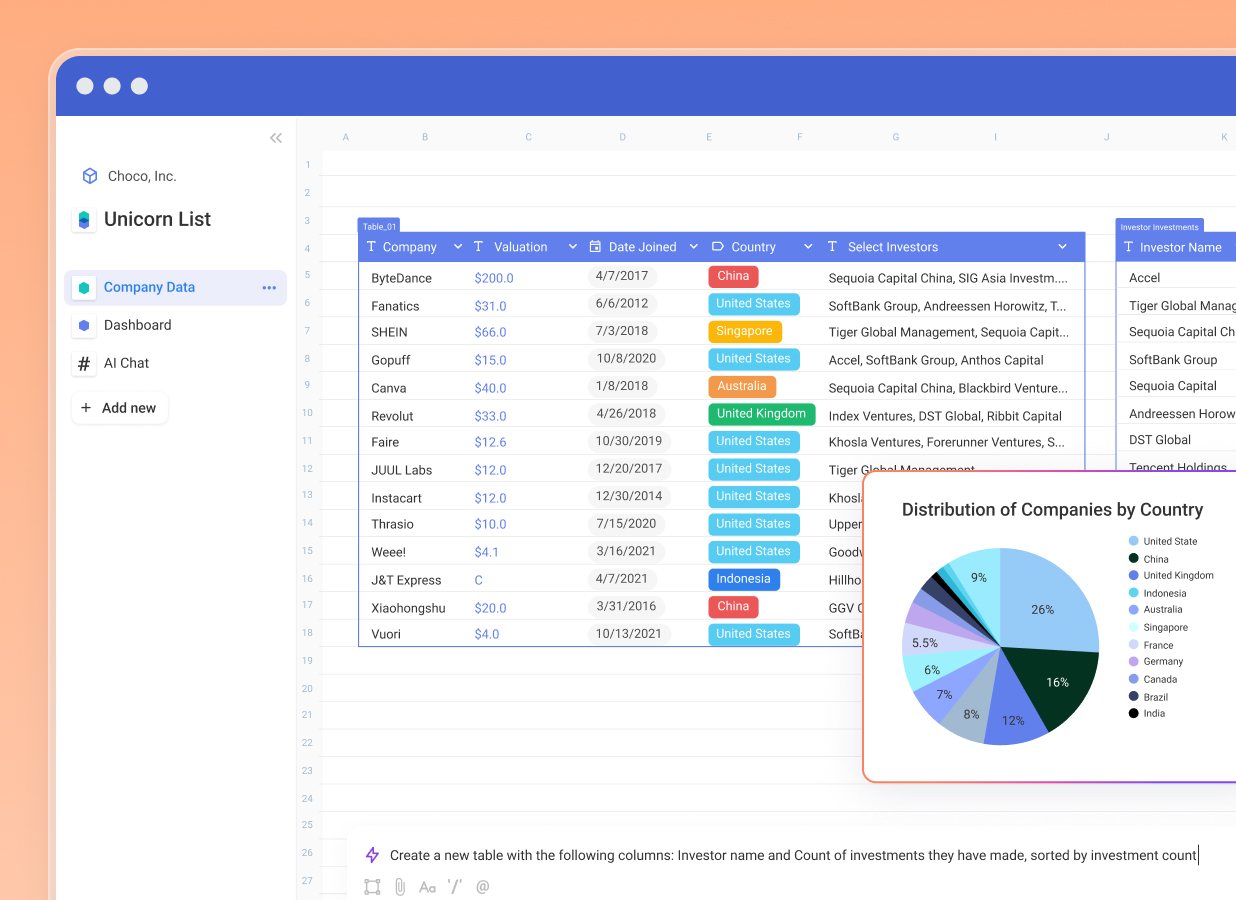Click the Choco, Inc. workspace cube icon
The width and height of the screenshot is (1236, 900).
click(87, 175)
